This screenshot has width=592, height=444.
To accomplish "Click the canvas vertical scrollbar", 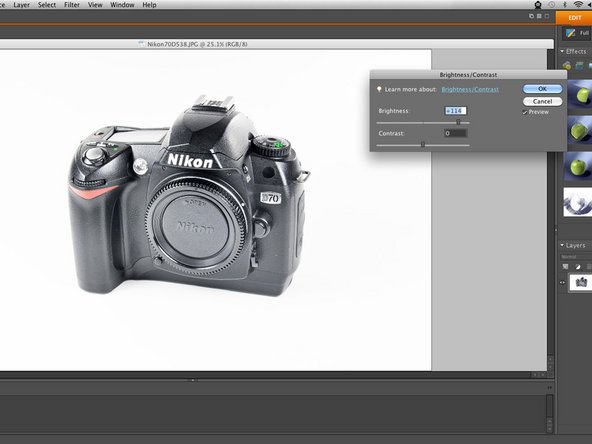I will pyautogui.click(x=550, y=210).
